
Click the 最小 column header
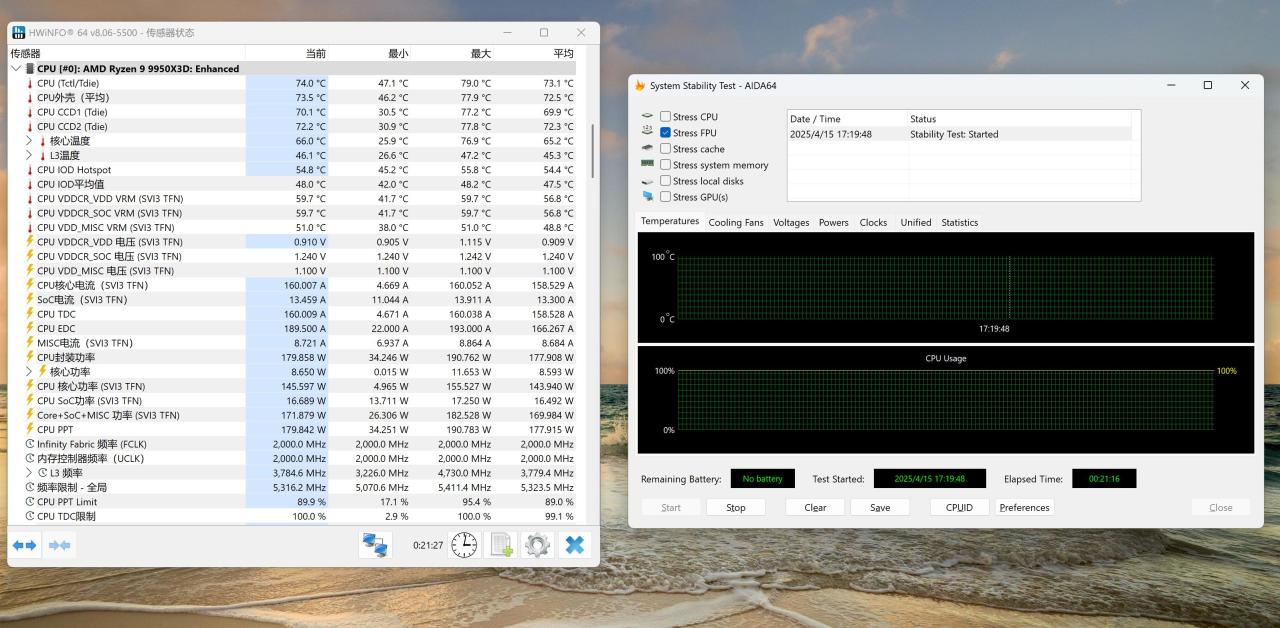click(x=370, y=53)
